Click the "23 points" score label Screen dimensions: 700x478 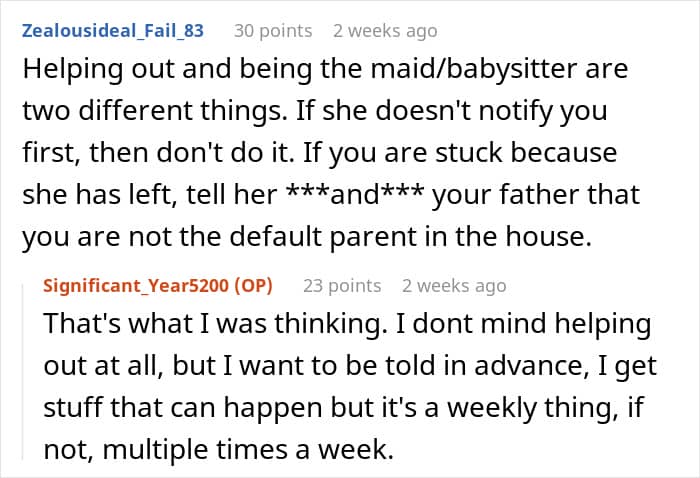click(x=342, y=286)
